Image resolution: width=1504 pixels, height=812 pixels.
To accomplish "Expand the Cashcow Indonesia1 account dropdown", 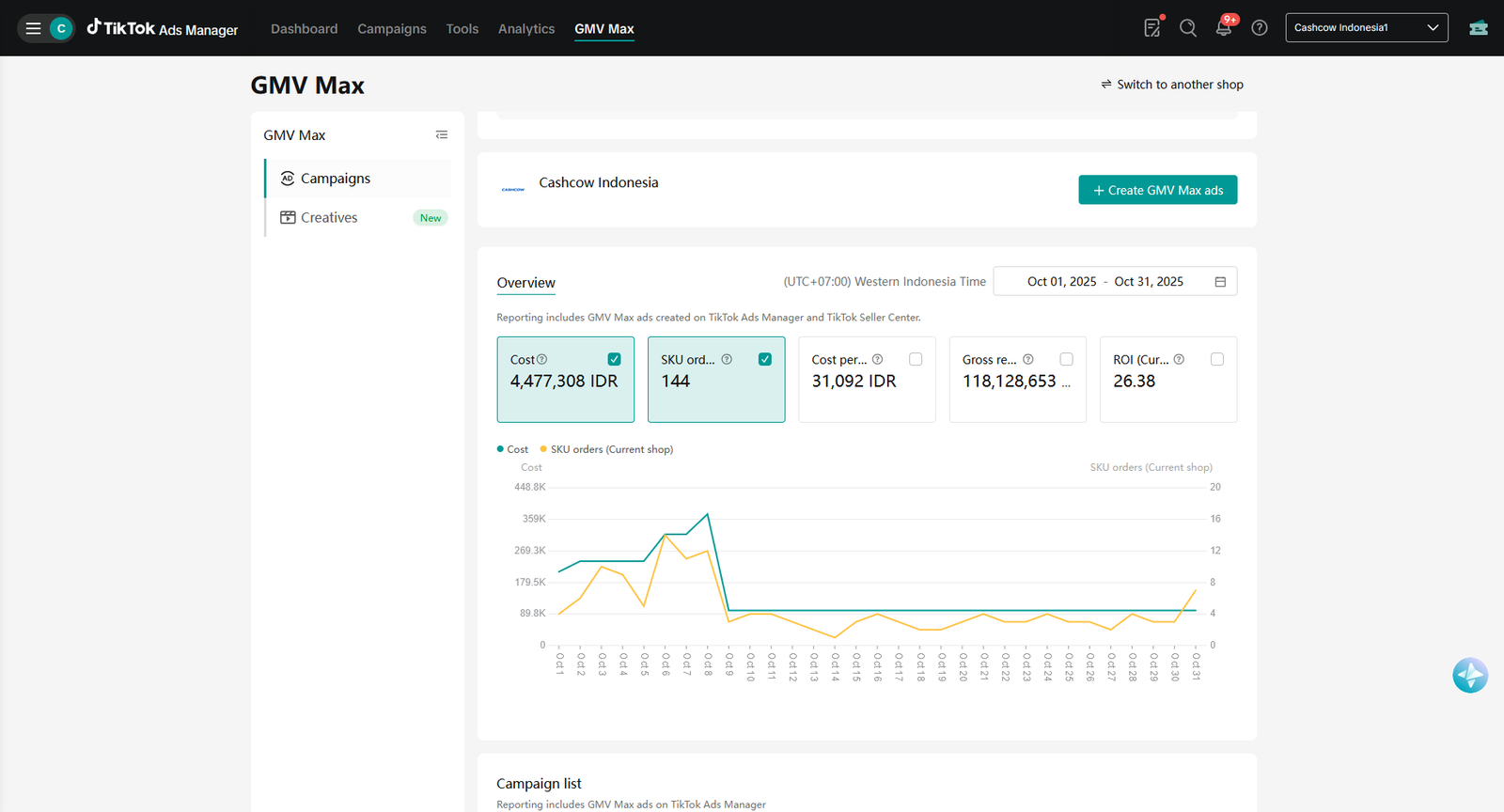I will click(1367, 27).
